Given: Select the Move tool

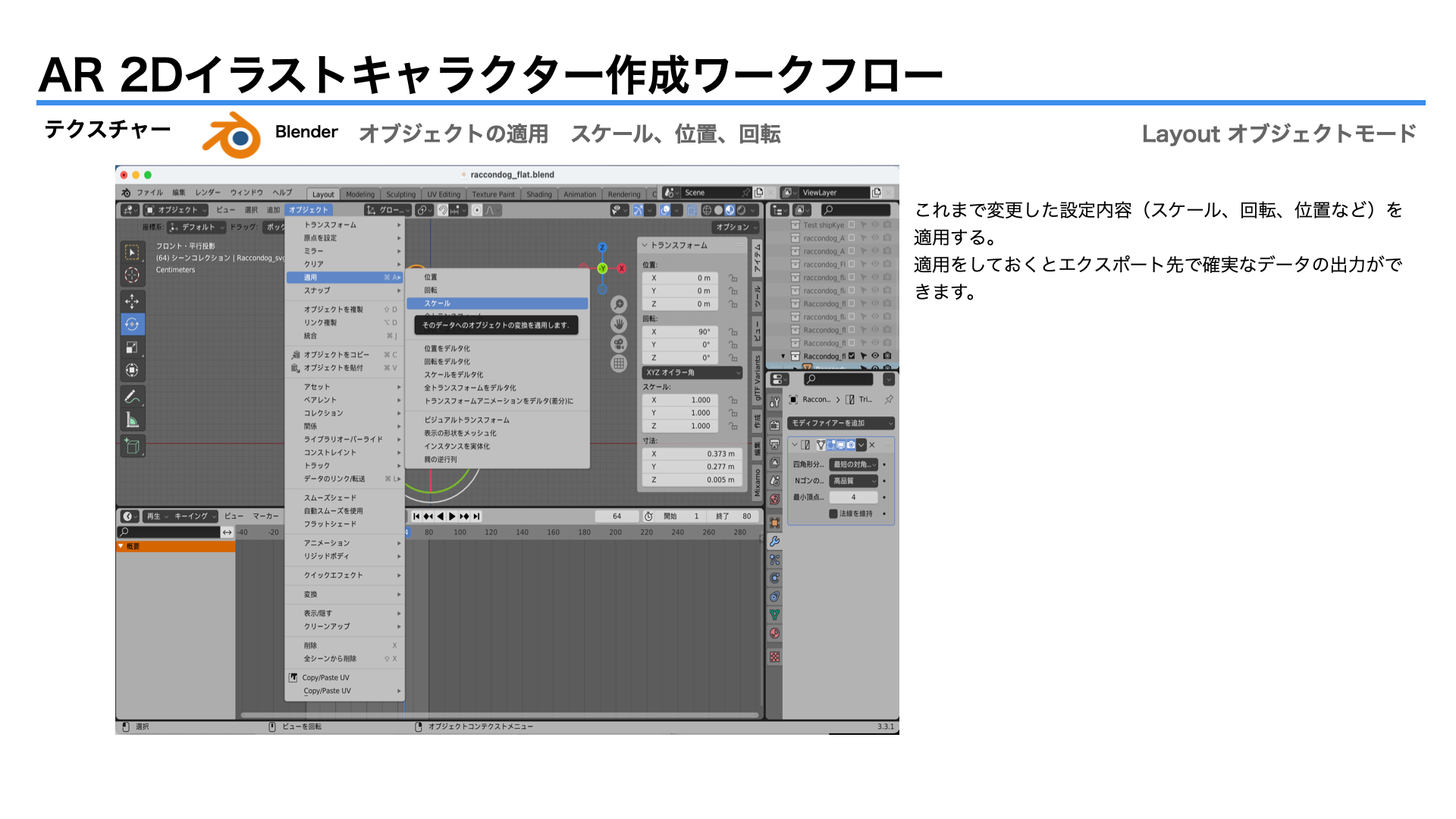Looking at the screenshot, I should 132,301.
